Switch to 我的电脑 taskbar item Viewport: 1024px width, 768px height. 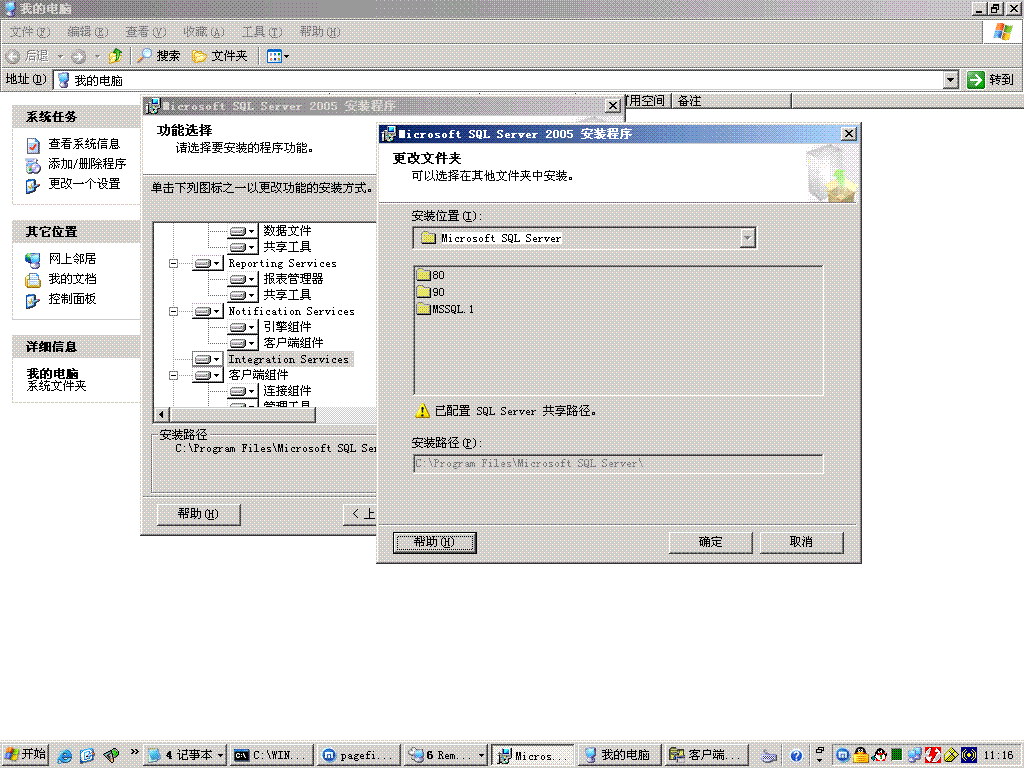[620, 755]
